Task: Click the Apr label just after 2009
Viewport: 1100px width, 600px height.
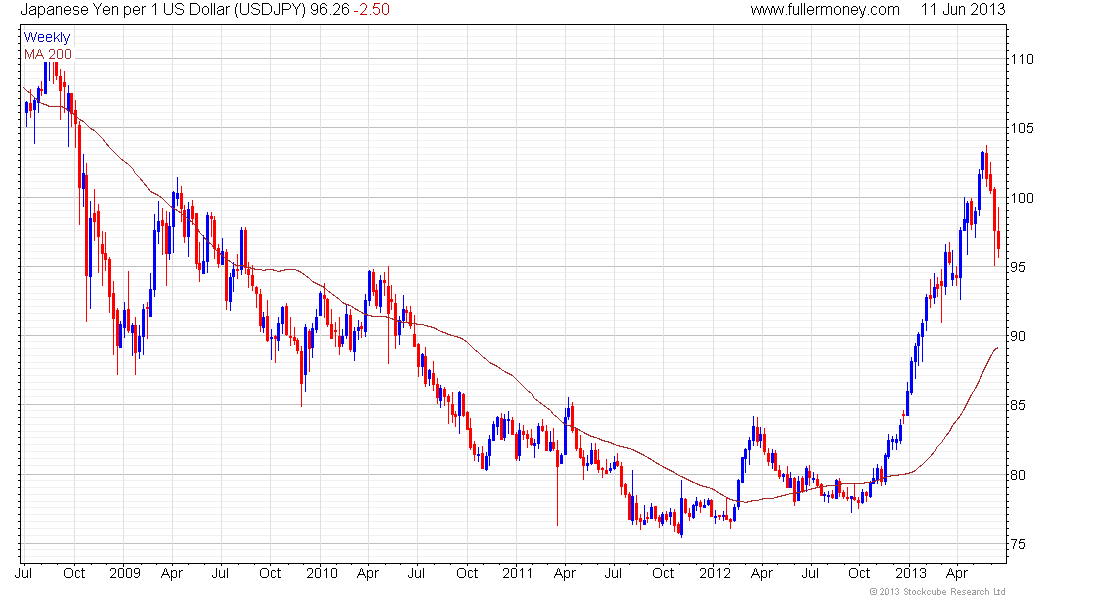Action: (x=172, y=574)
